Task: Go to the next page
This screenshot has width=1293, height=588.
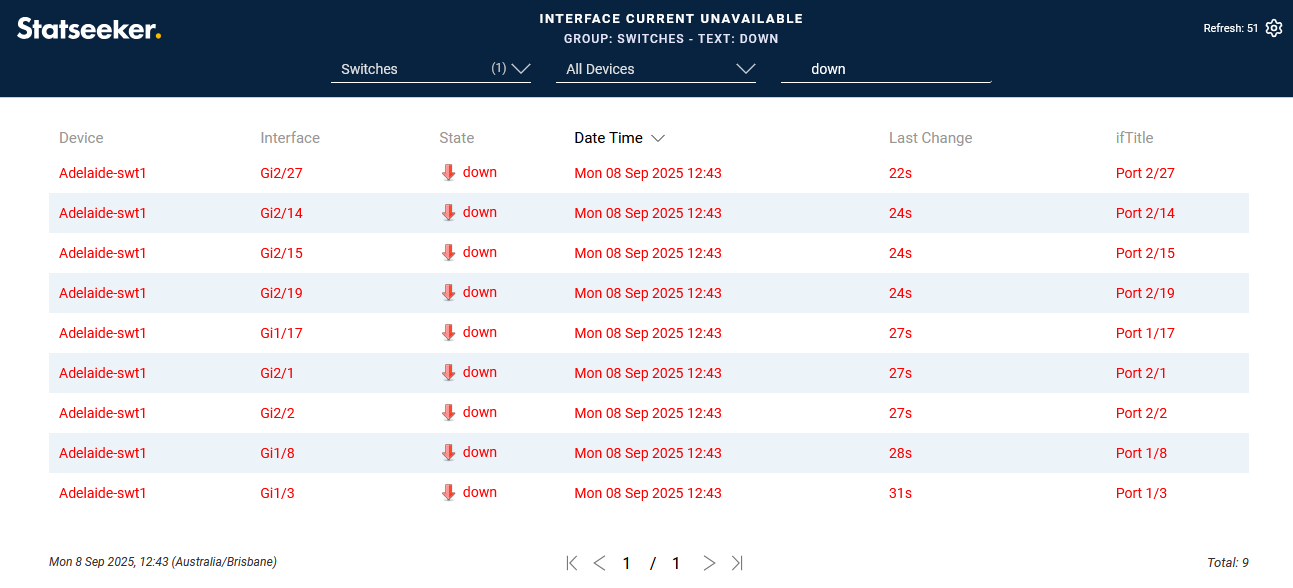Action: click(x=709, y=563)
